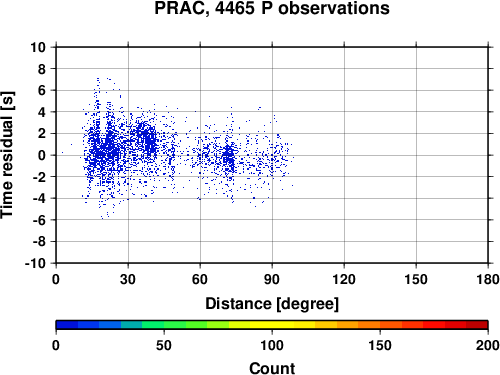Image resolution: width=500 pixels, height=375 pixels.
Task: Click the x-axis tick label 150
Action: click(416, 279)
